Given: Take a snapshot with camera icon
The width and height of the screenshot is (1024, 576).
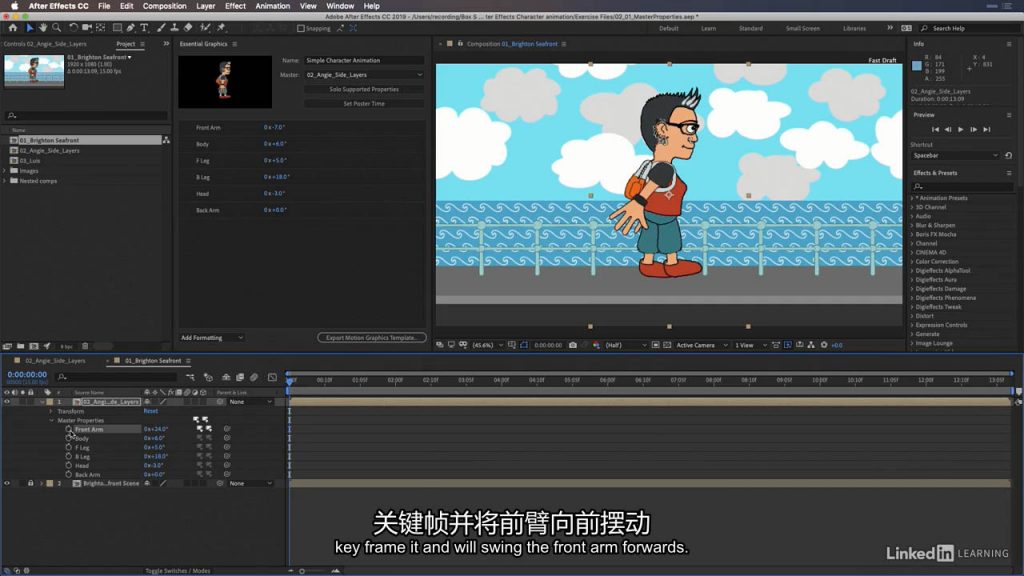Looking at the screenshot, I should coord(573,345).
